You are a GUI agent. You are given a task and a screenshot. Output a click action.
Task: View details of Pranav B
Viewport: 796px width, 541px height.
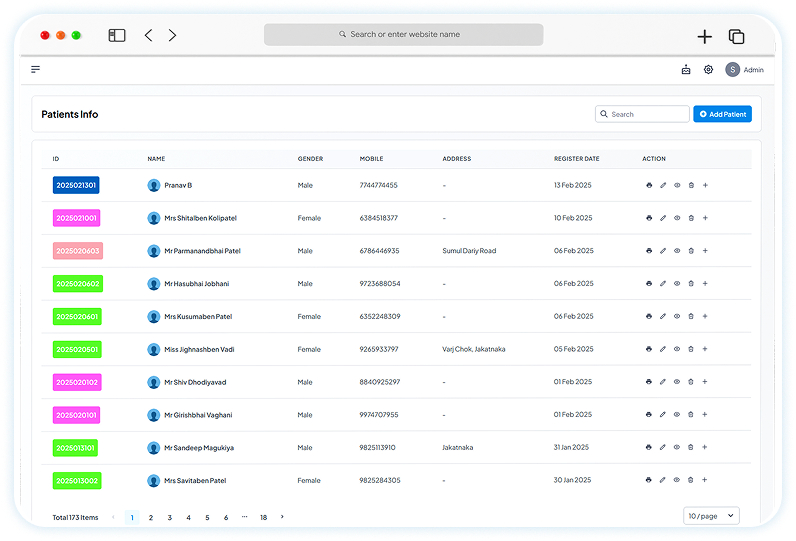tap(677, 185)
